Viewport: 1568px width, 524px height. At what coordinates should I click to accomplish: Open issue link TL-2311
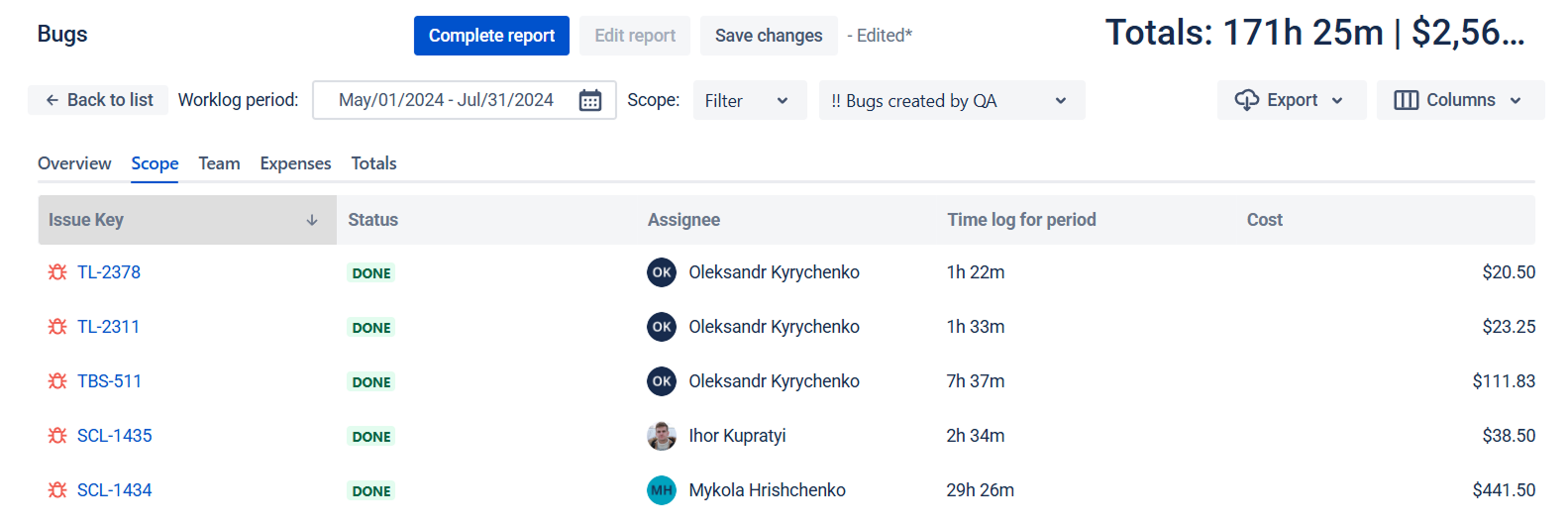point(108,327)
